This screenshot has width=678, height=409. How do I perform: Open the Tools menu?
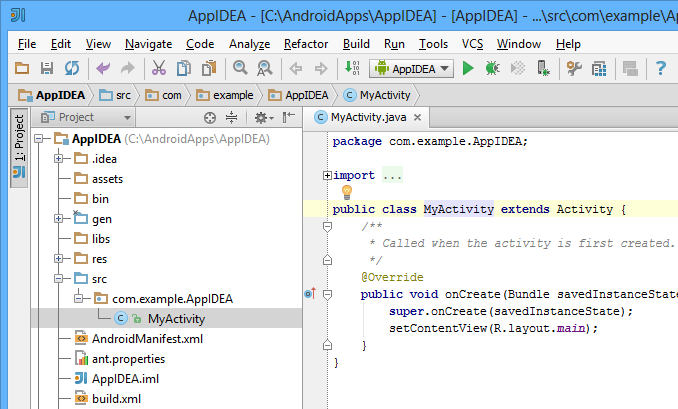[433, 44]
